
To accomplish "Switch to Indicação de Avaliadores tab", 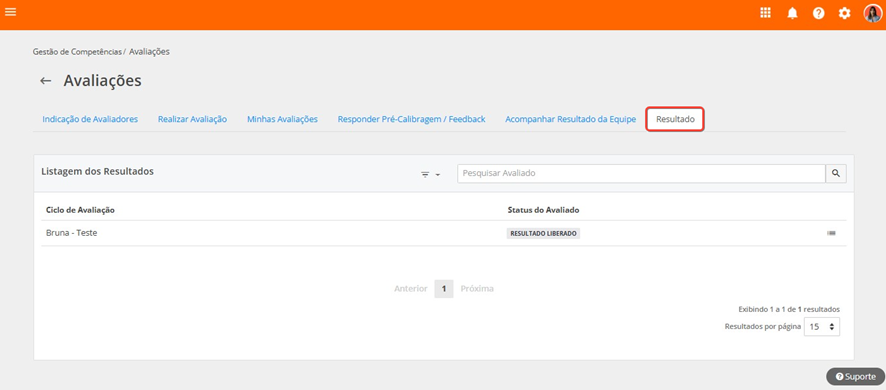I will [90, 119].
